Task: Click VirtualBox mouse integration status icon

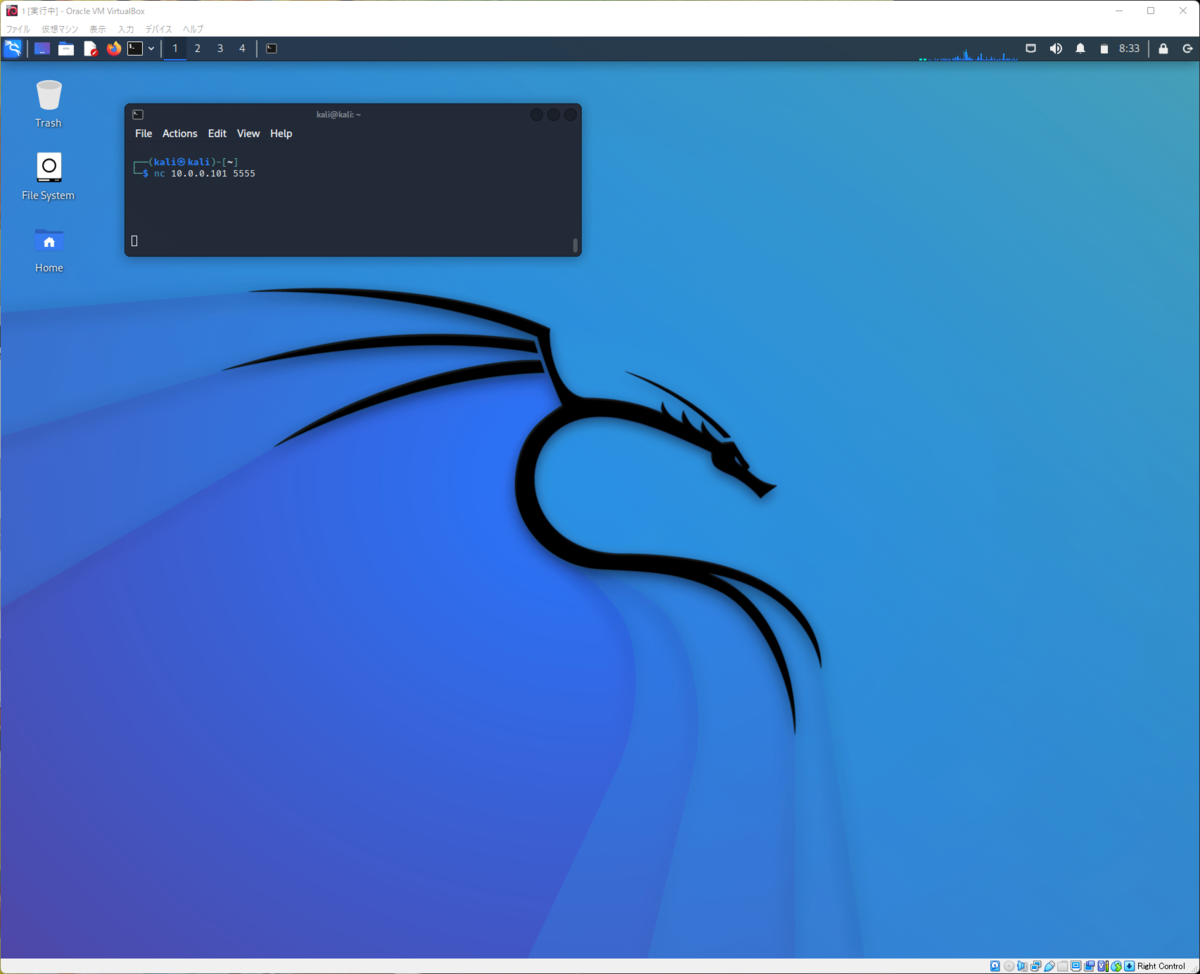Action: (x=1116, y=966)
